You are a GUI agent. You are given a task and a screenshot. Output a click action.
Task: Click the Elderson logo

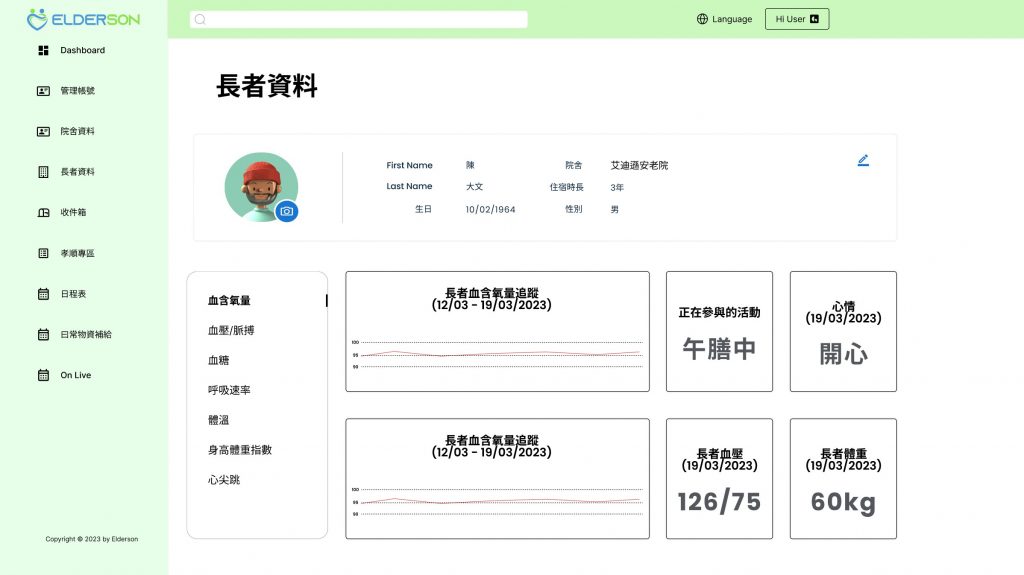(83, 19)
